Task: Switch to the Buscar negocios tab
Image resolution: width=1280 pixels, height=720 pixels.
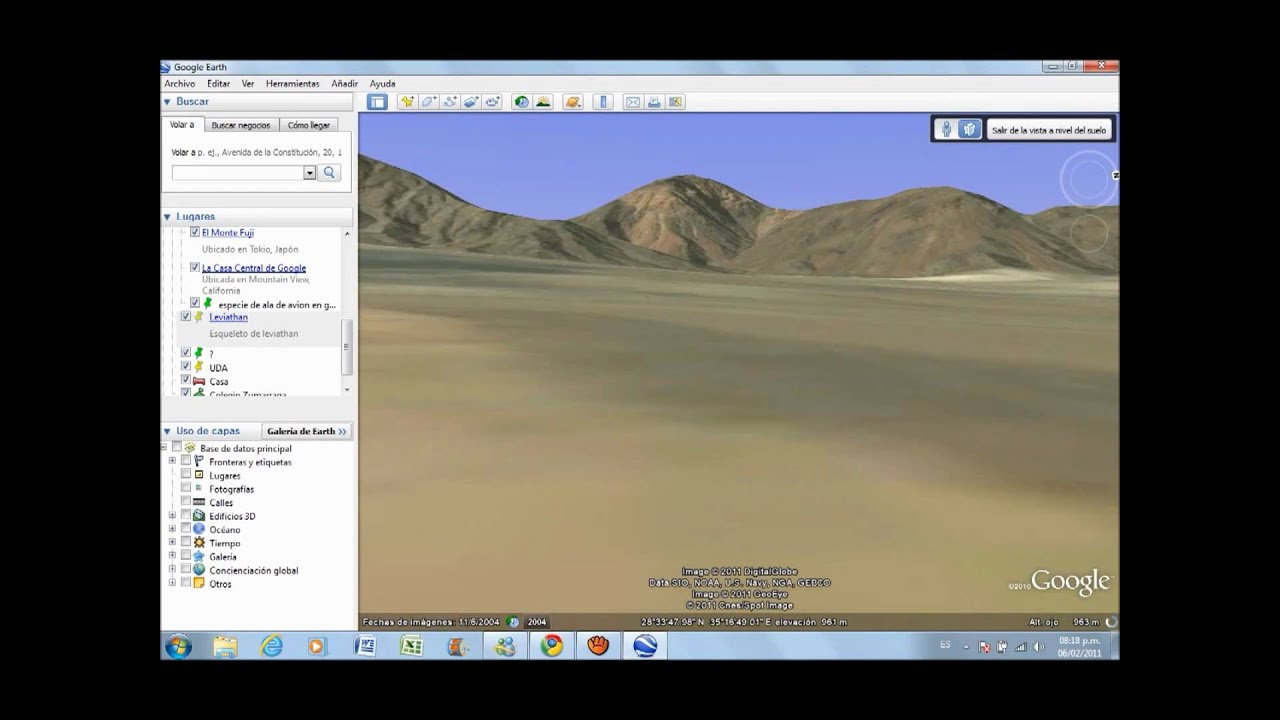Action: [x=240, y=125]
